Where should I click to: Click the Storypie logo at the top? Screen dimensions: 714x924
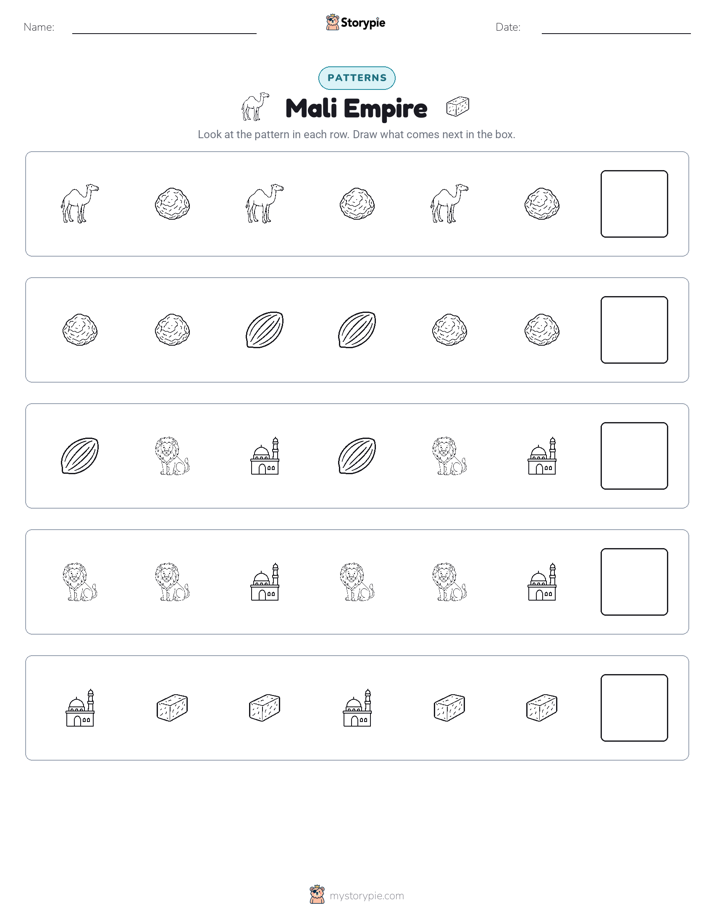click(355, 22)
